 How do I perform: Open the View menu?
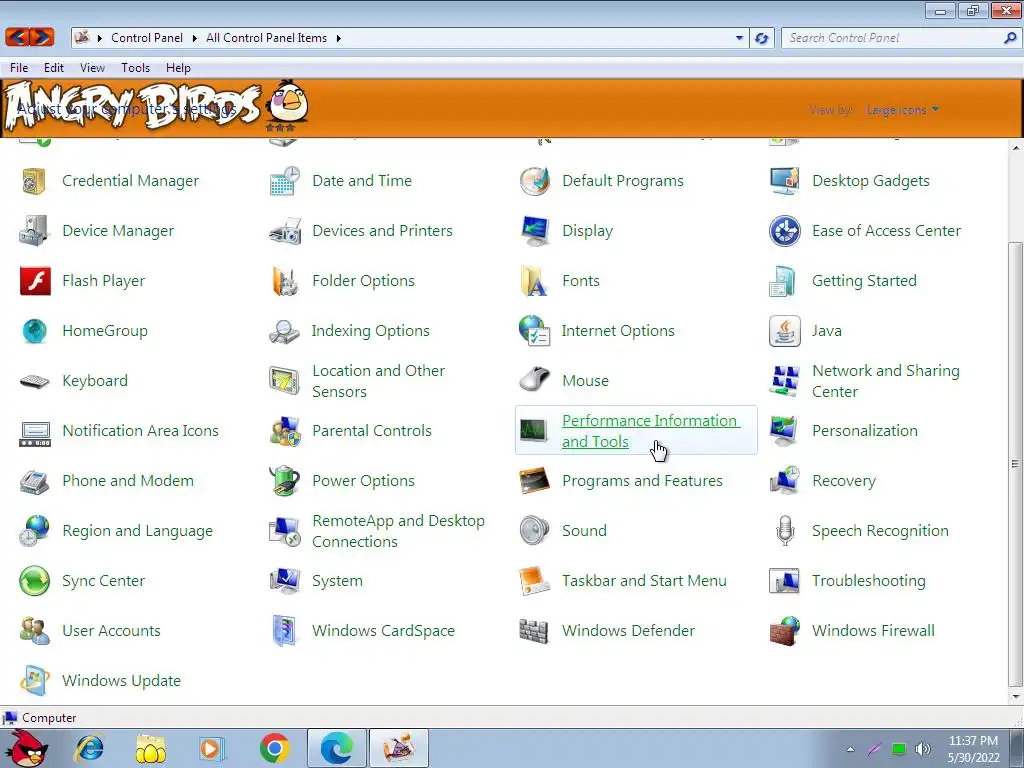(x=92, y=68)
